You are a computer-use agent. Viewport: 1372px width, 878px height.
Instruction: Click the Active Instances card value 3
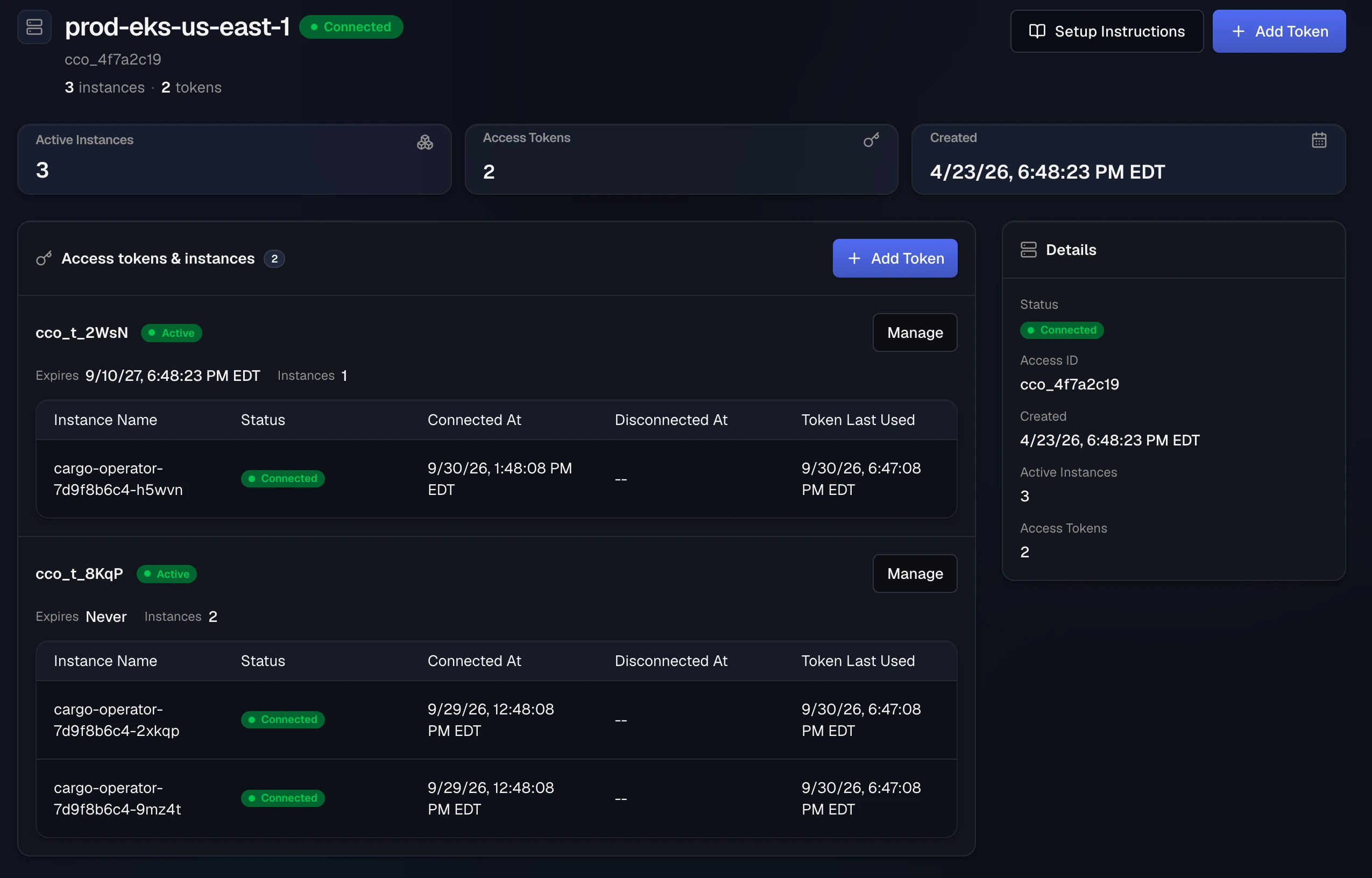coord(42,171)
